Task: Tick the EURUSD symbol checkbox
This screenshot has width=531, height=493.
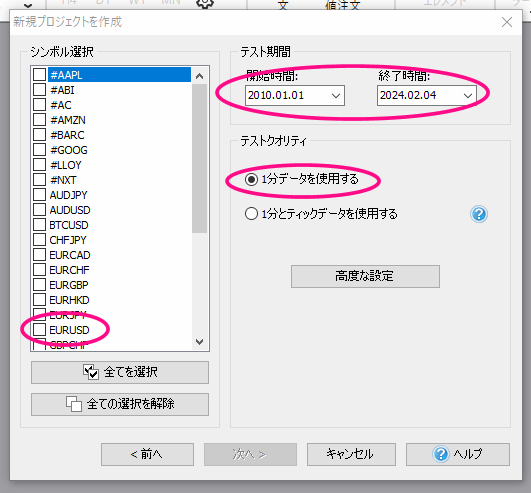Action: tap(39, 330)
